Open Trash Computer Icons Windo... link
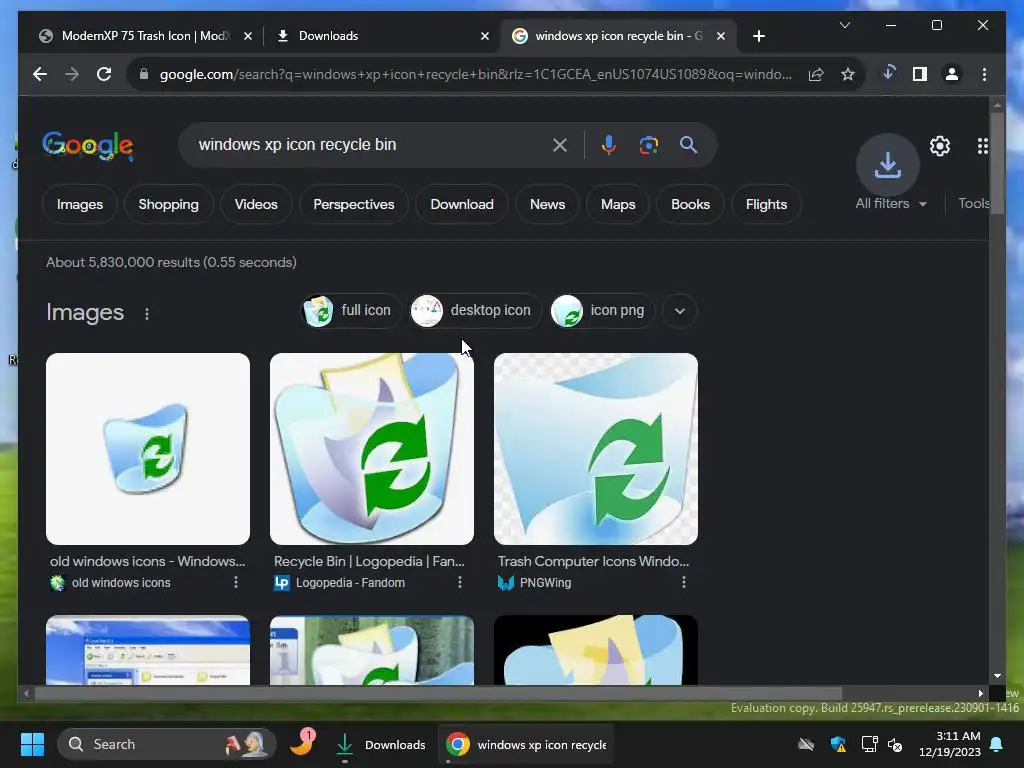The width and height of the screenshot is (1024, 768). (593, 562)
